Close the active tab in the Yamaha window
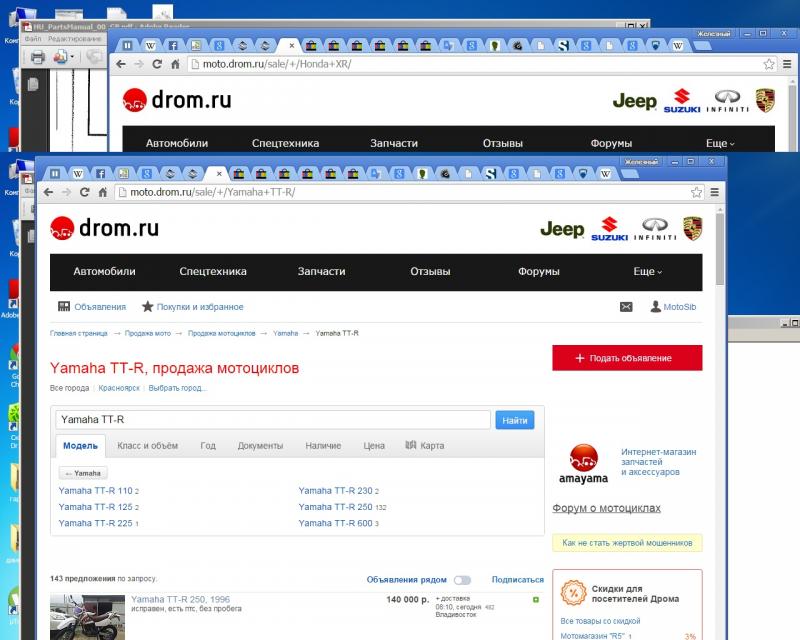800x640 pixels. (x=219, y=174)
